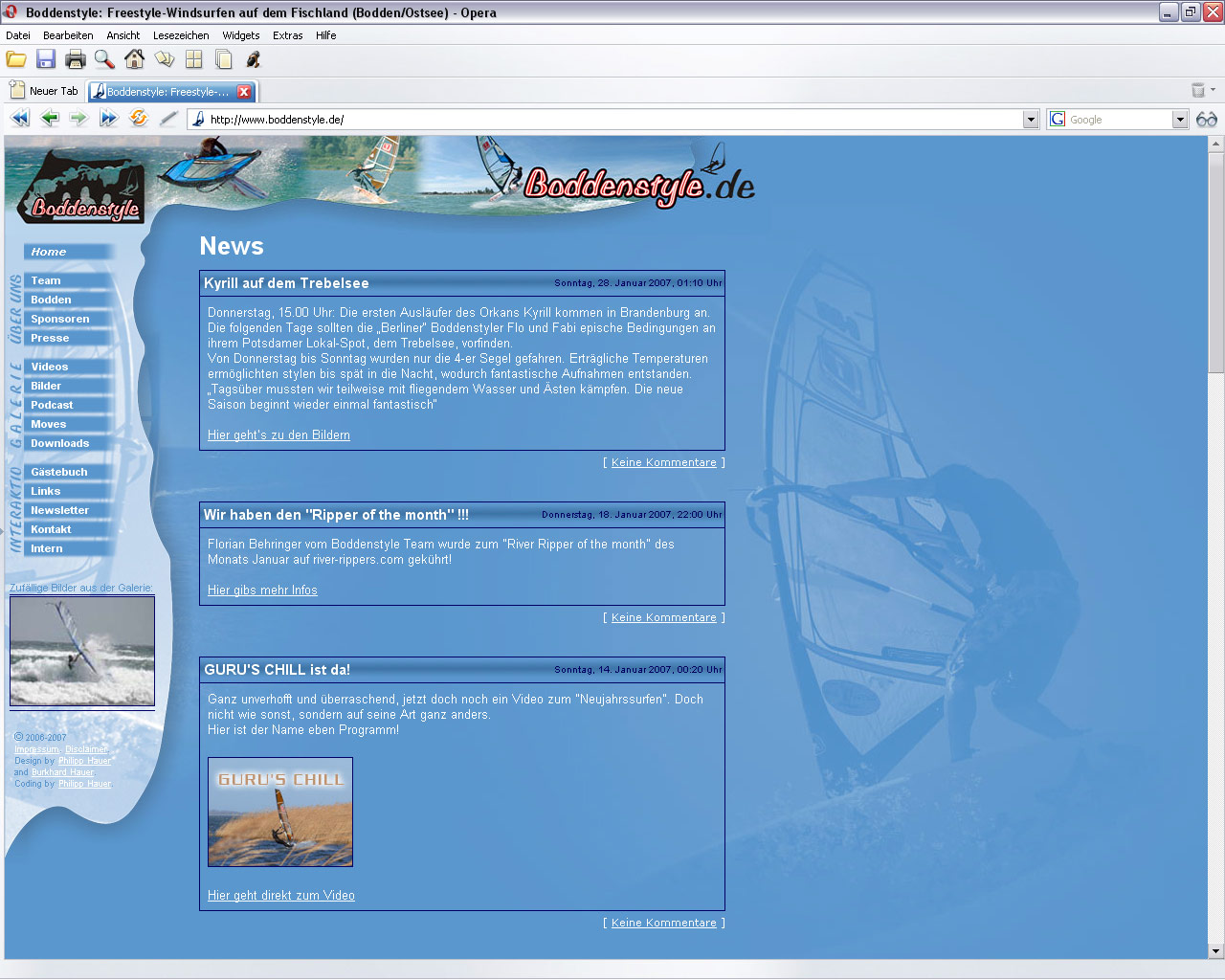Image resolution: width=1225 pixels, height=980 pixels.
Task: Follow 'Hier geht direkt zum Video' link
Action: coord(281,896)
